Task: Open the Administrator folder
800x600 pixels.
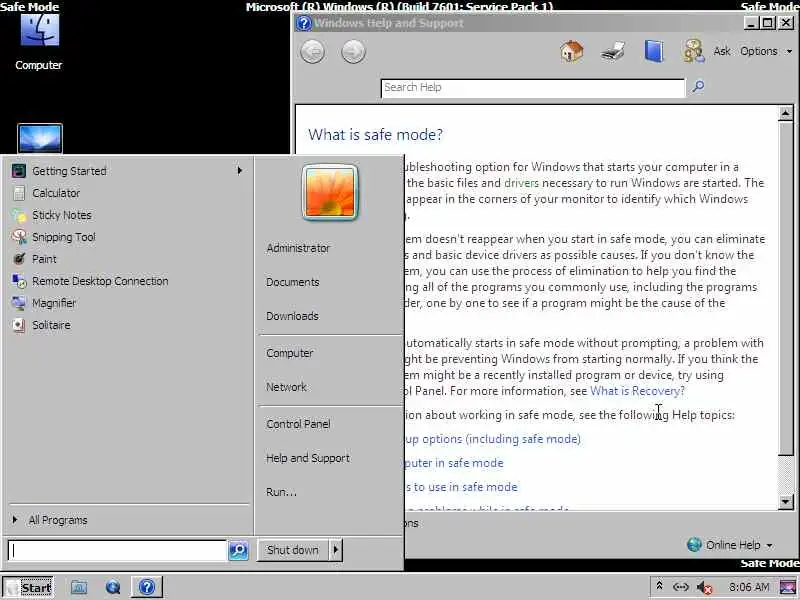Action: tap(298, 248)
